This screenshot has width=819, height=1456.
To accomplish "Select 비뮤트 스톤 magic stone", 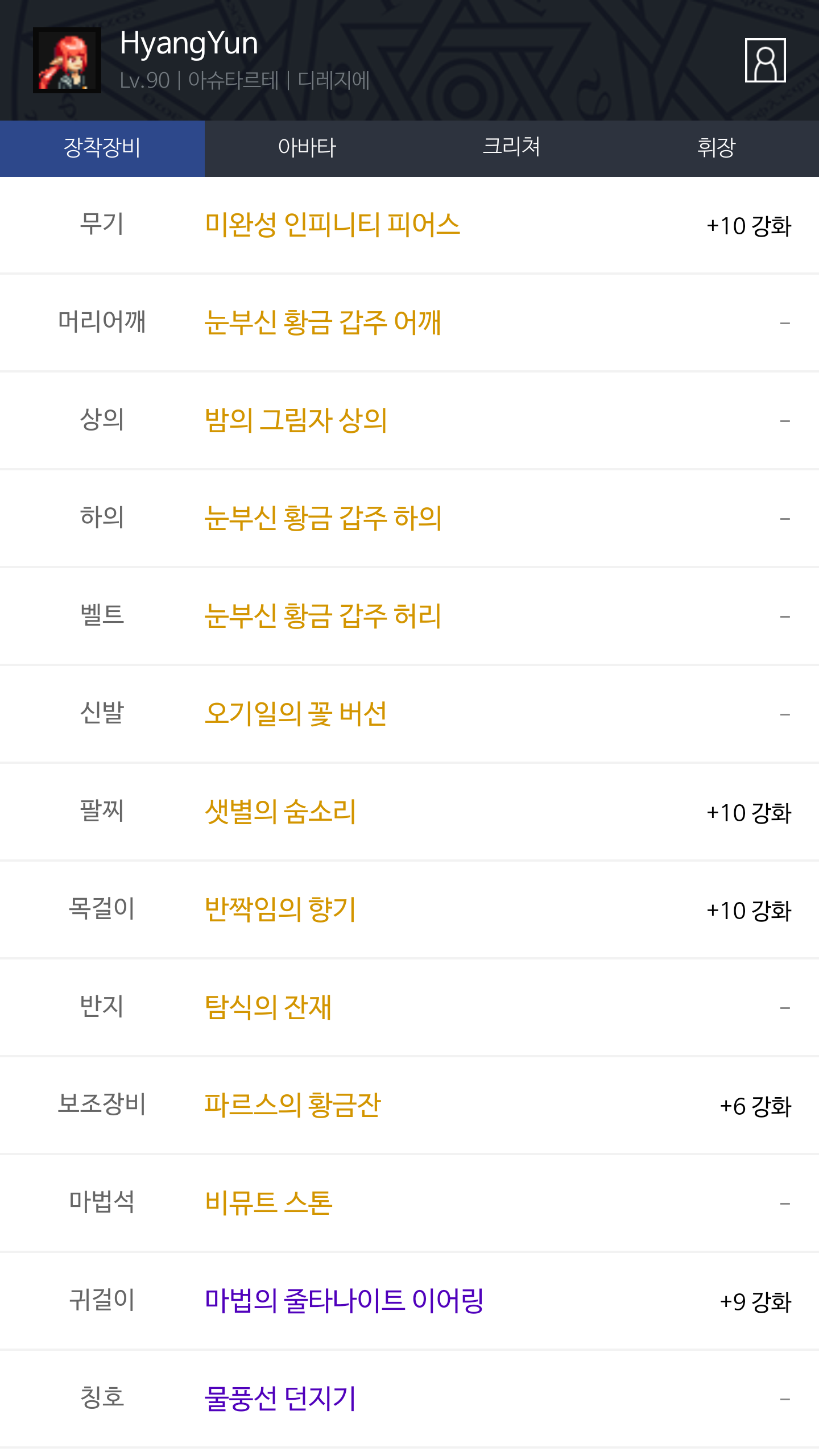I will [268, 1203].
